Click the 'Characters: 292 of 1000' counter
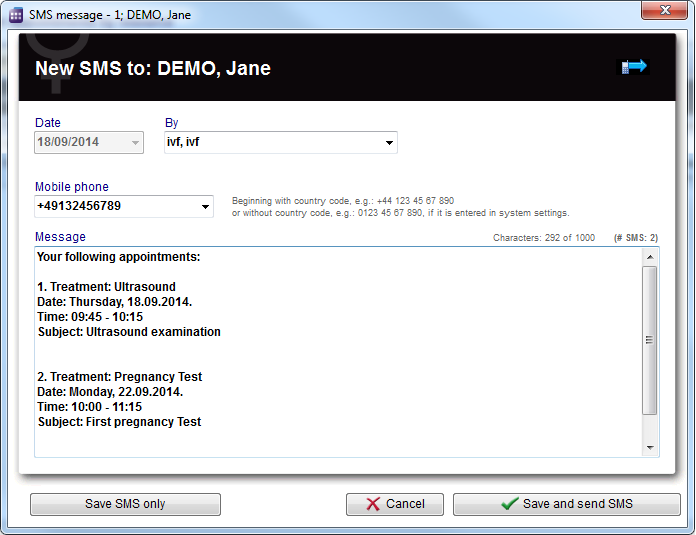This screenshot has width=696, height=535. pyautogui.click(x=544, y=238)
